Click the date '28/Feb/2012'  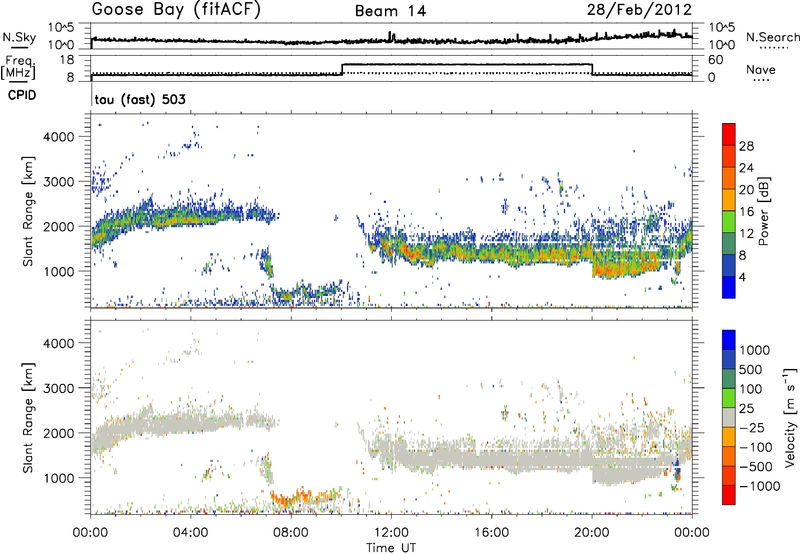[x=639, y=10]
